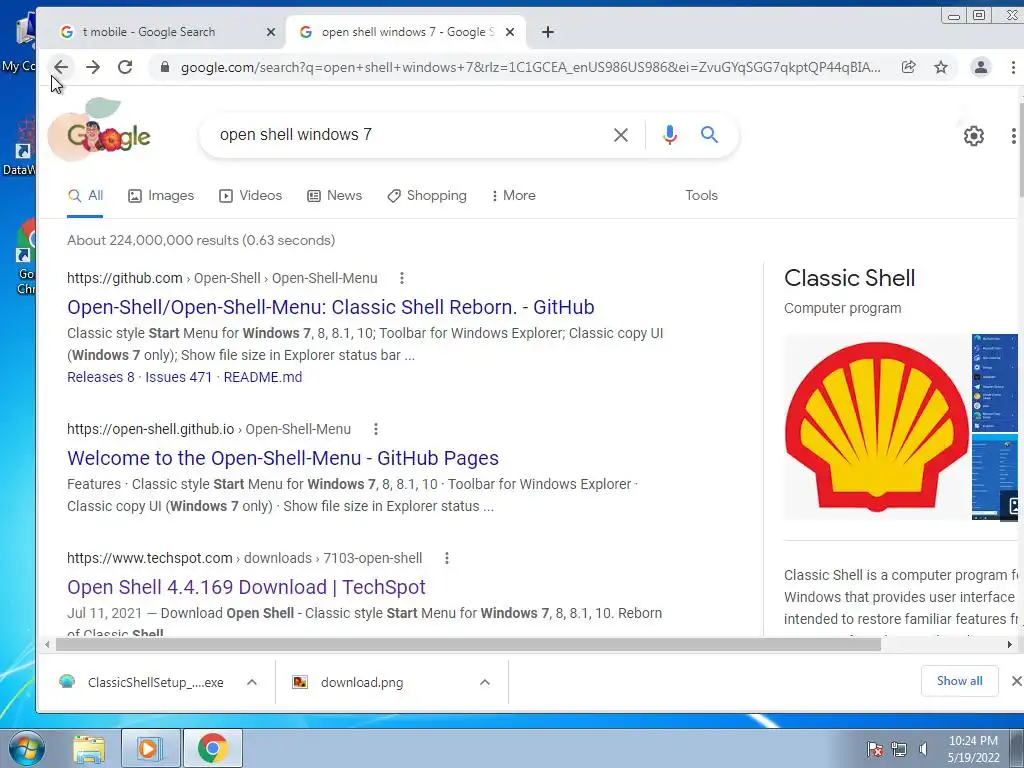Close the 't mobile - Google Search' tab
Screen dimensions: 1024x768
270,32
